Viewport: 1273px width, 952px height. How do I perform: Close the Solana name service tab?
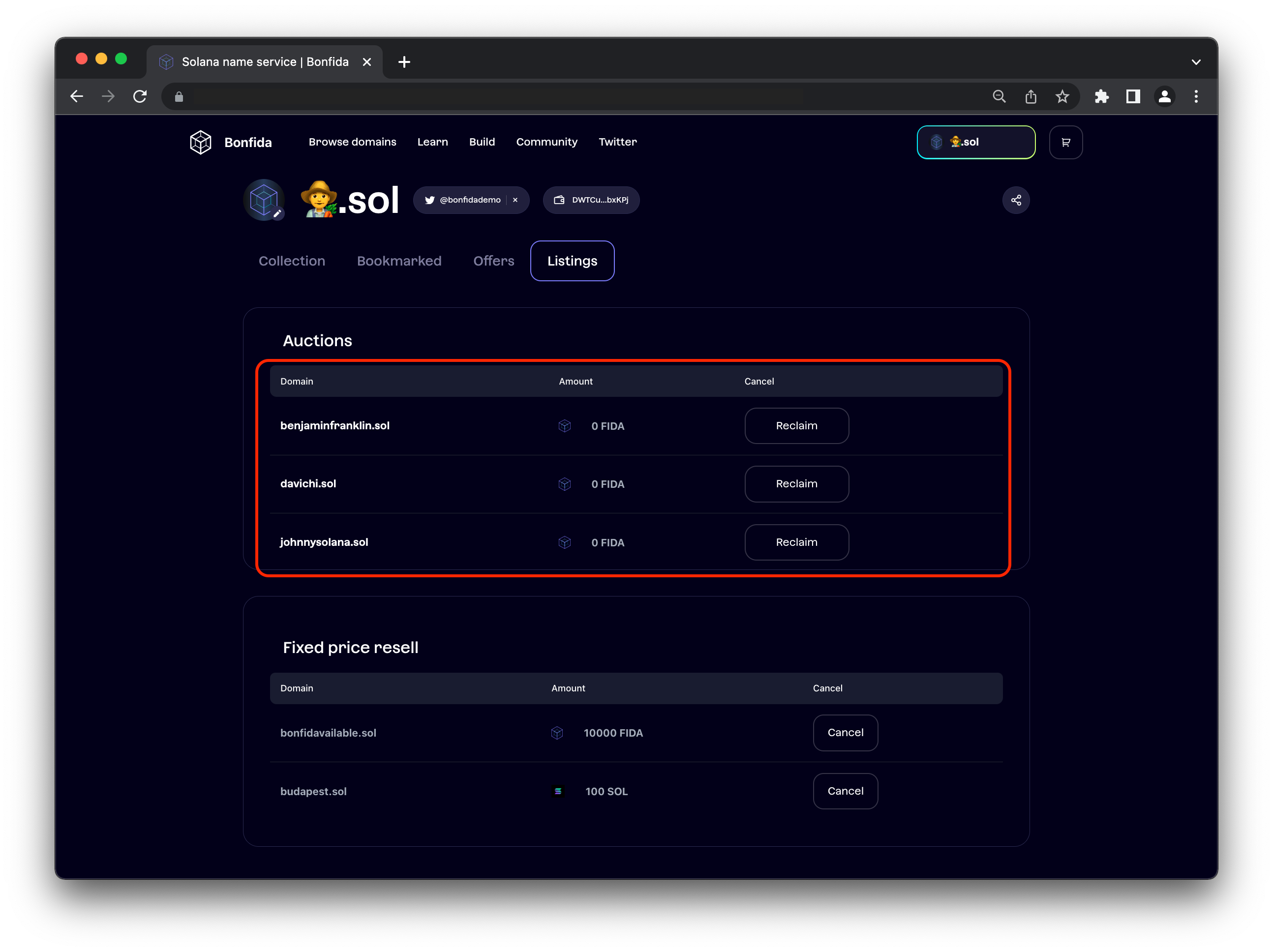coord(366,62)
